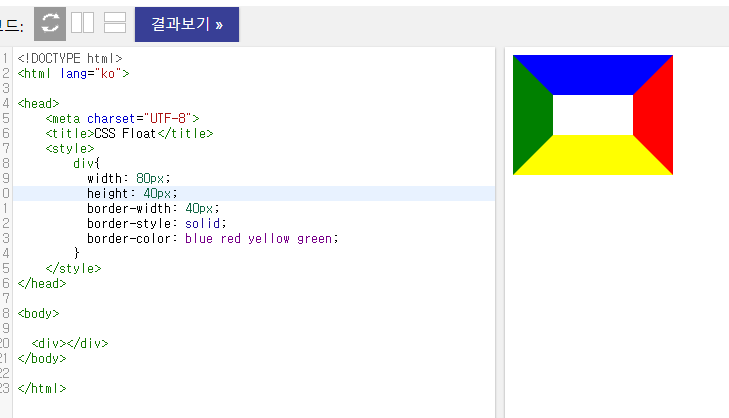Click the meta charset UTF-8 line
729x418 pixels.
(122, 119)
